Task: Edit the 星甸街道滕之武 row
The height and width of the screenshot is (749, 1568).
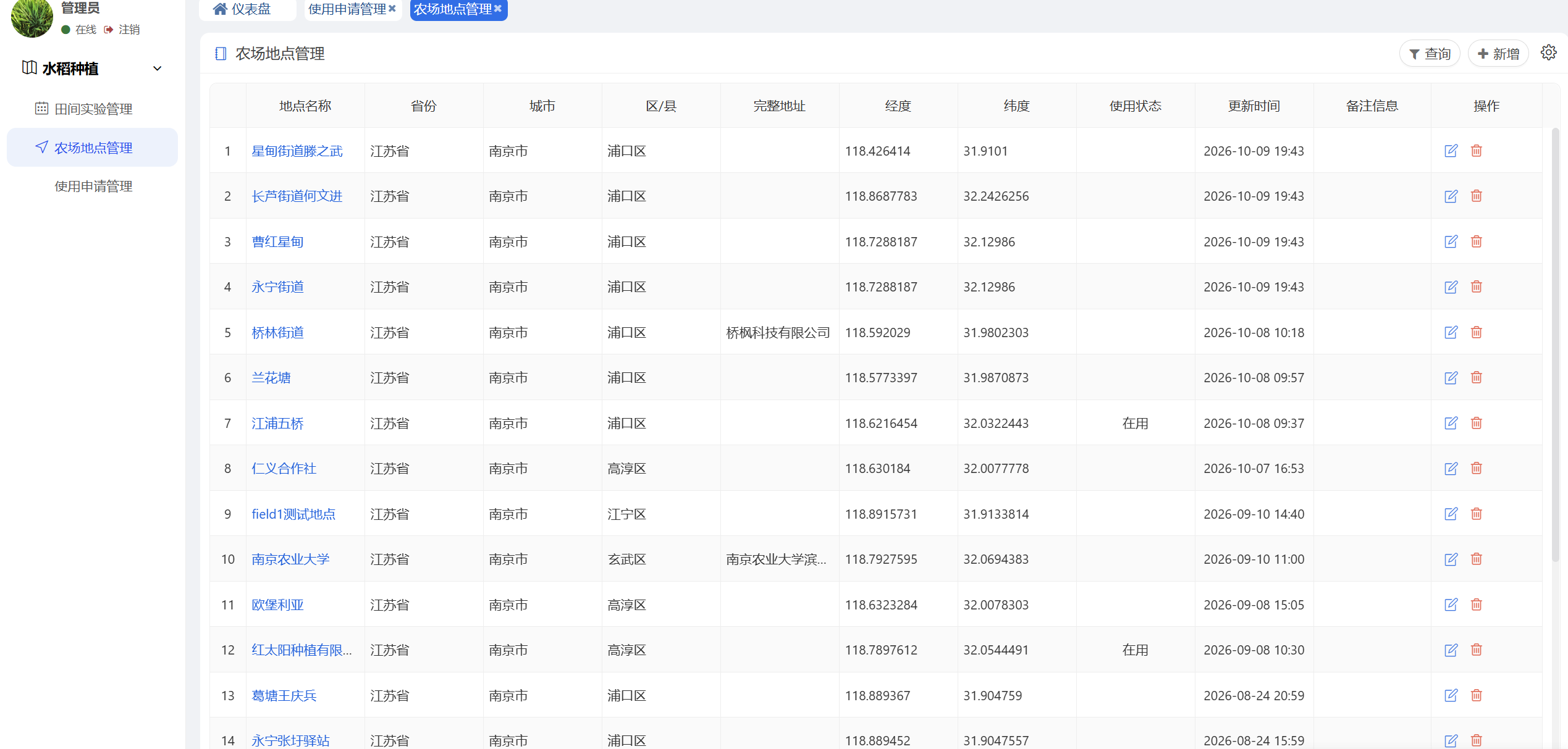Action: point(1451,151)
